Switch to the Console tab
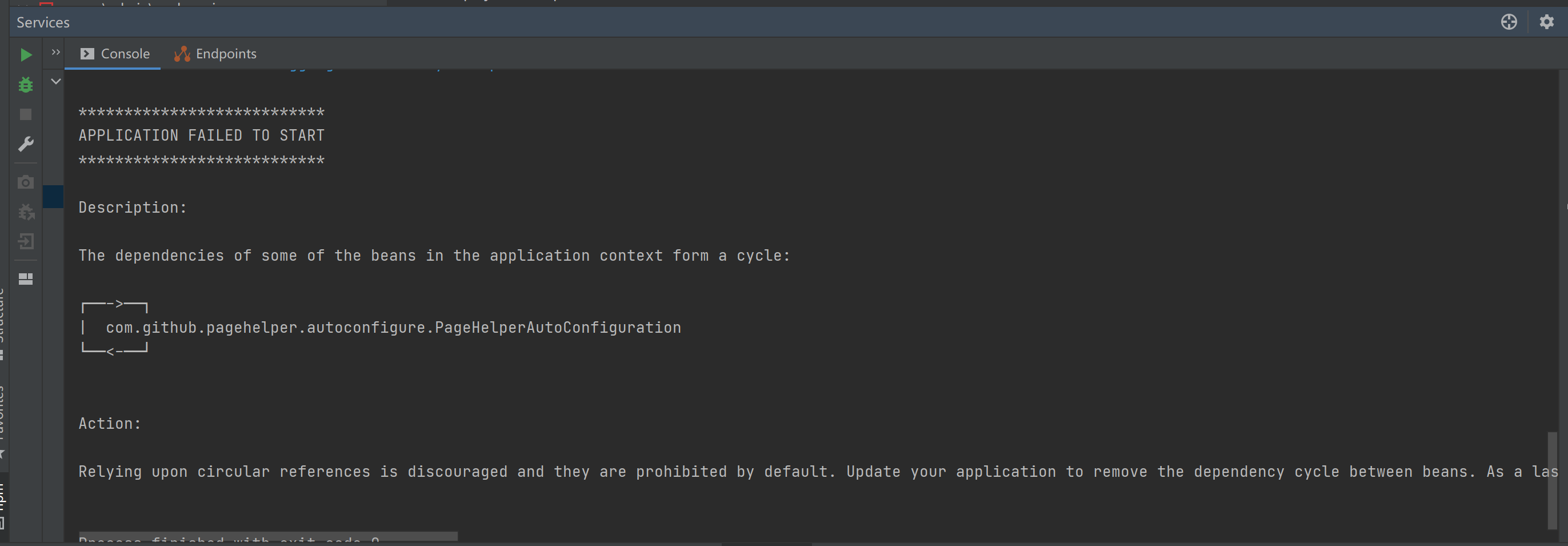 pos(114,54)
